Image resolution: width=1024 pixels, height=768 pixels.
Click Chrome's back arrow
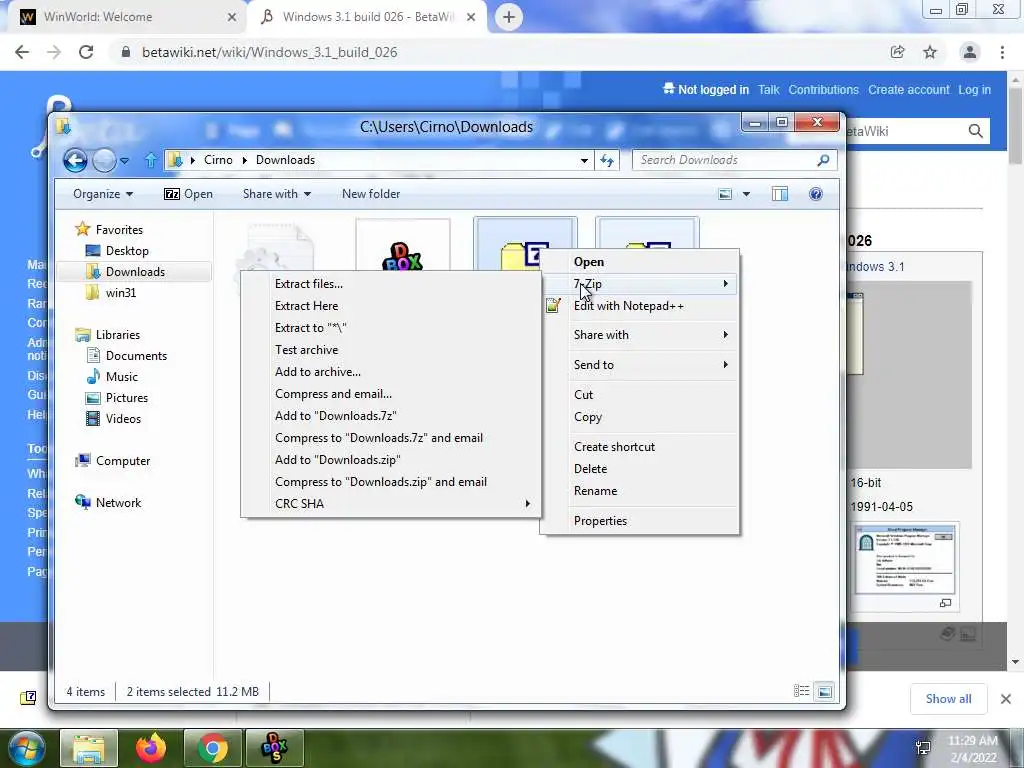click(x=22, y=52)
